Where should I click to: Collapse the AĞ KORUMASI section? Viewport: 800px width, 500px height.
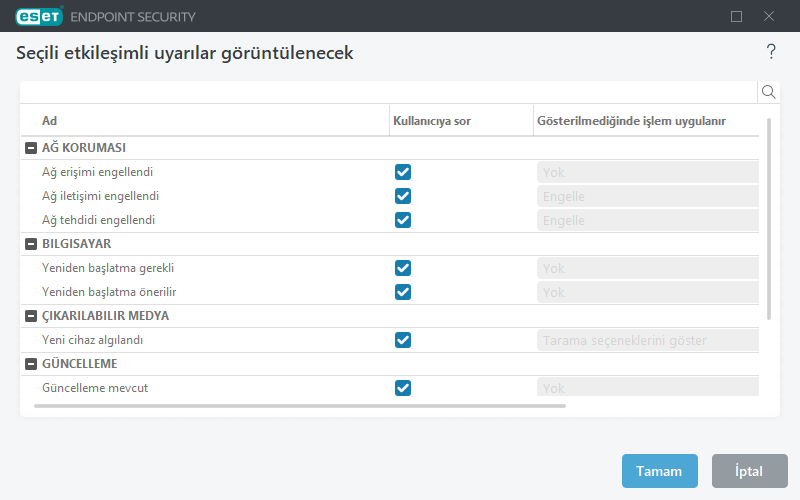coord(30,148)
